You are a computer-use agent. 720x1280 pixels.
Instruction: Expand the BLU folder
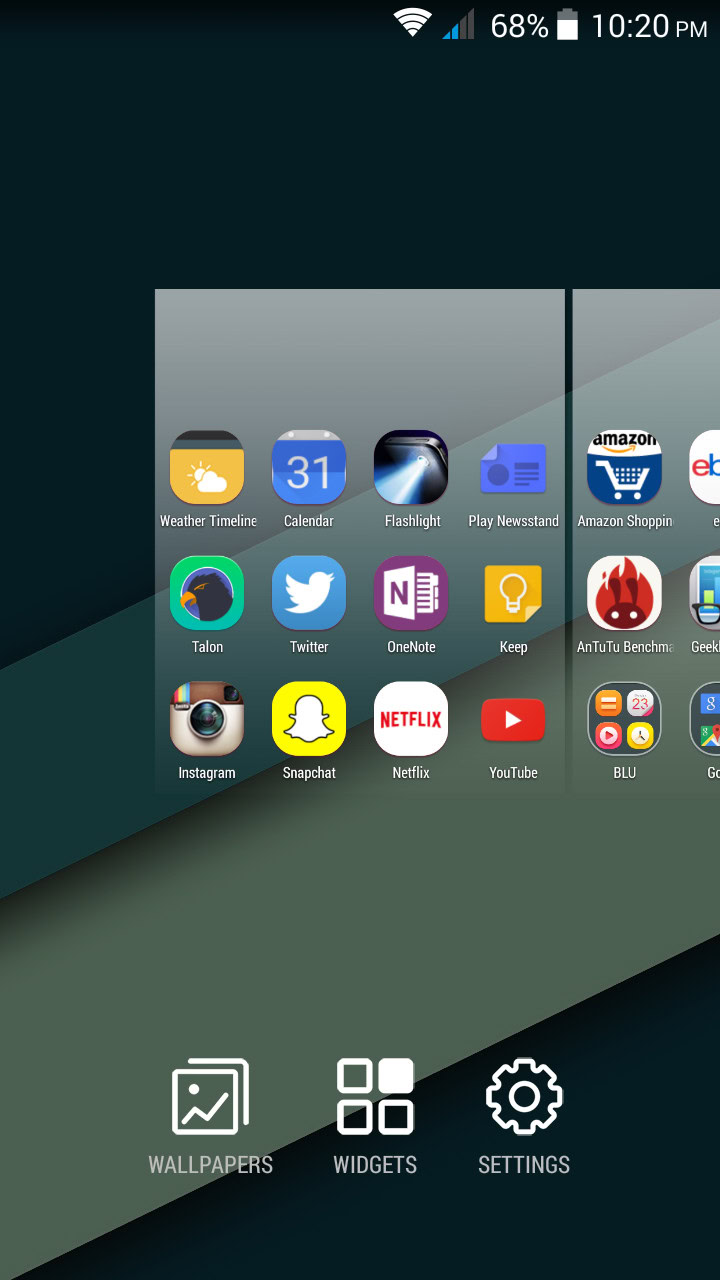pos(624,720)
